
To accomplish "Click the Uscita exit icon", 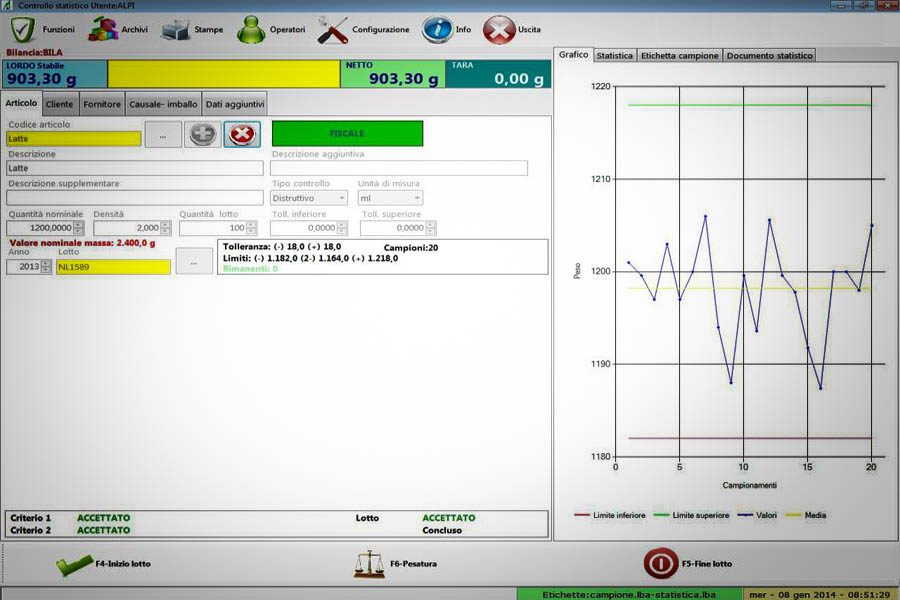I will (x=497, y=29).
